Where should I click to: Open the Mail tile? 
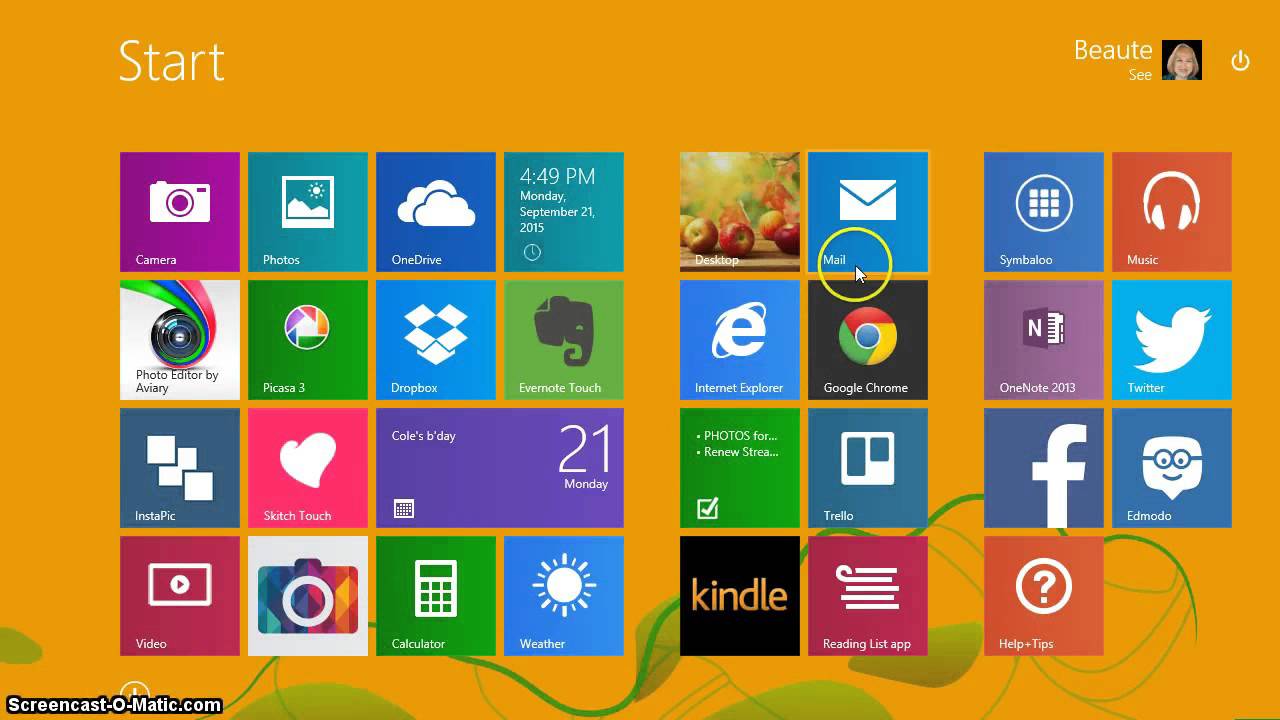tap(868, 212)
